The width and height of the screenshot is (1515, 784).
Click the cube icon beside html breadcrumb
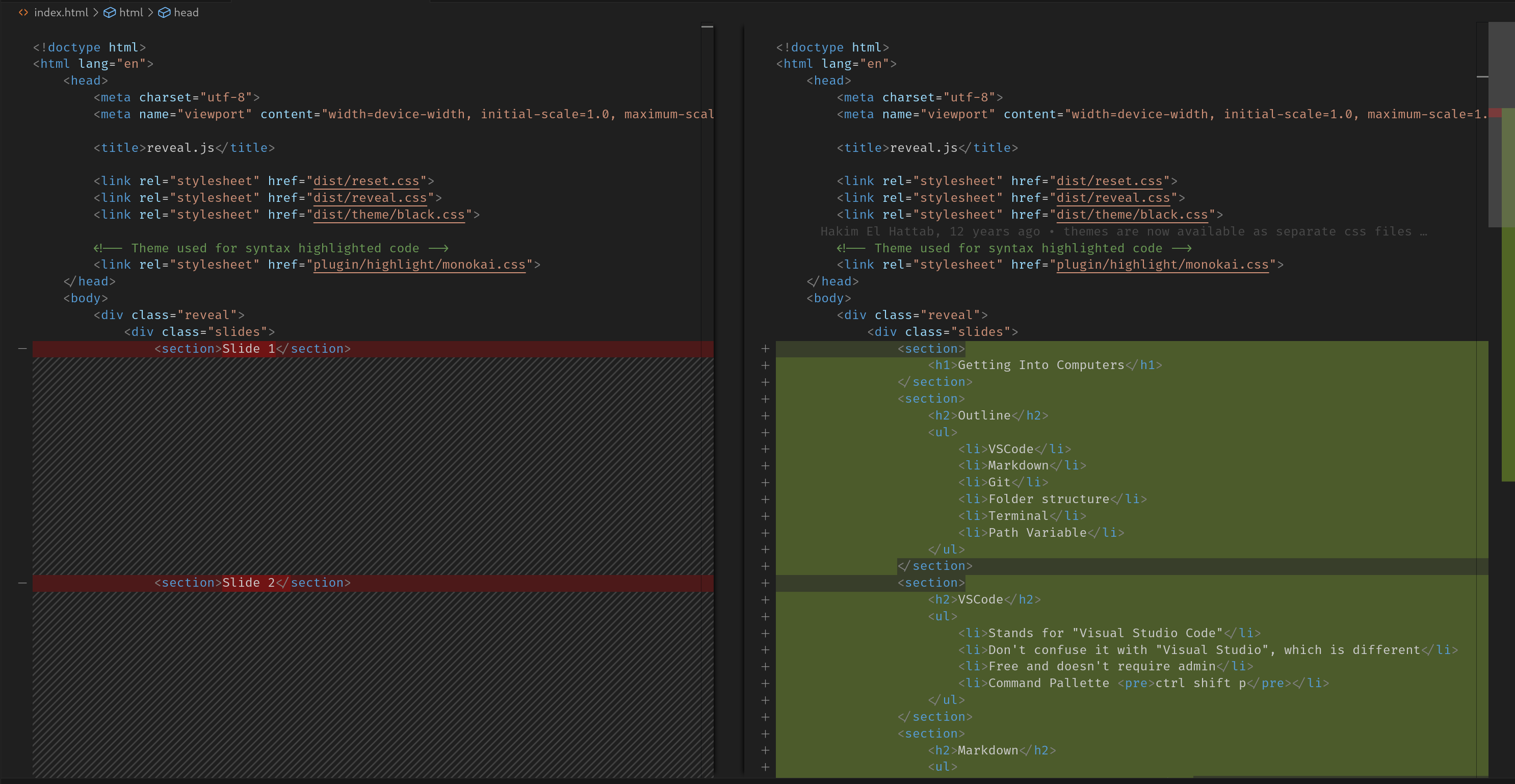click(110, 12)
